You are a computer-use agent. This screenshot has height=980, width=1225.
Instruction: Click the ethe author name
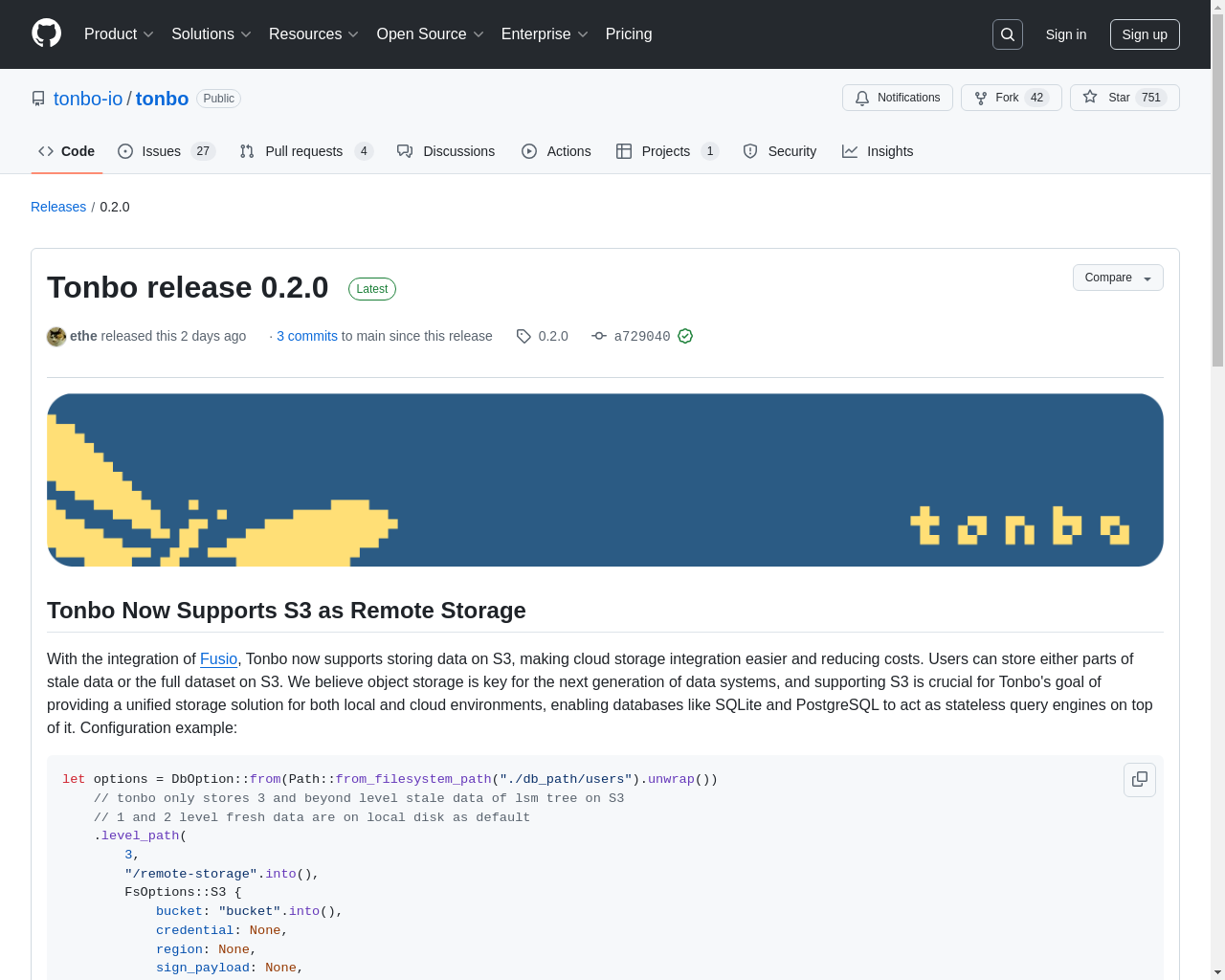click(83, 336)
